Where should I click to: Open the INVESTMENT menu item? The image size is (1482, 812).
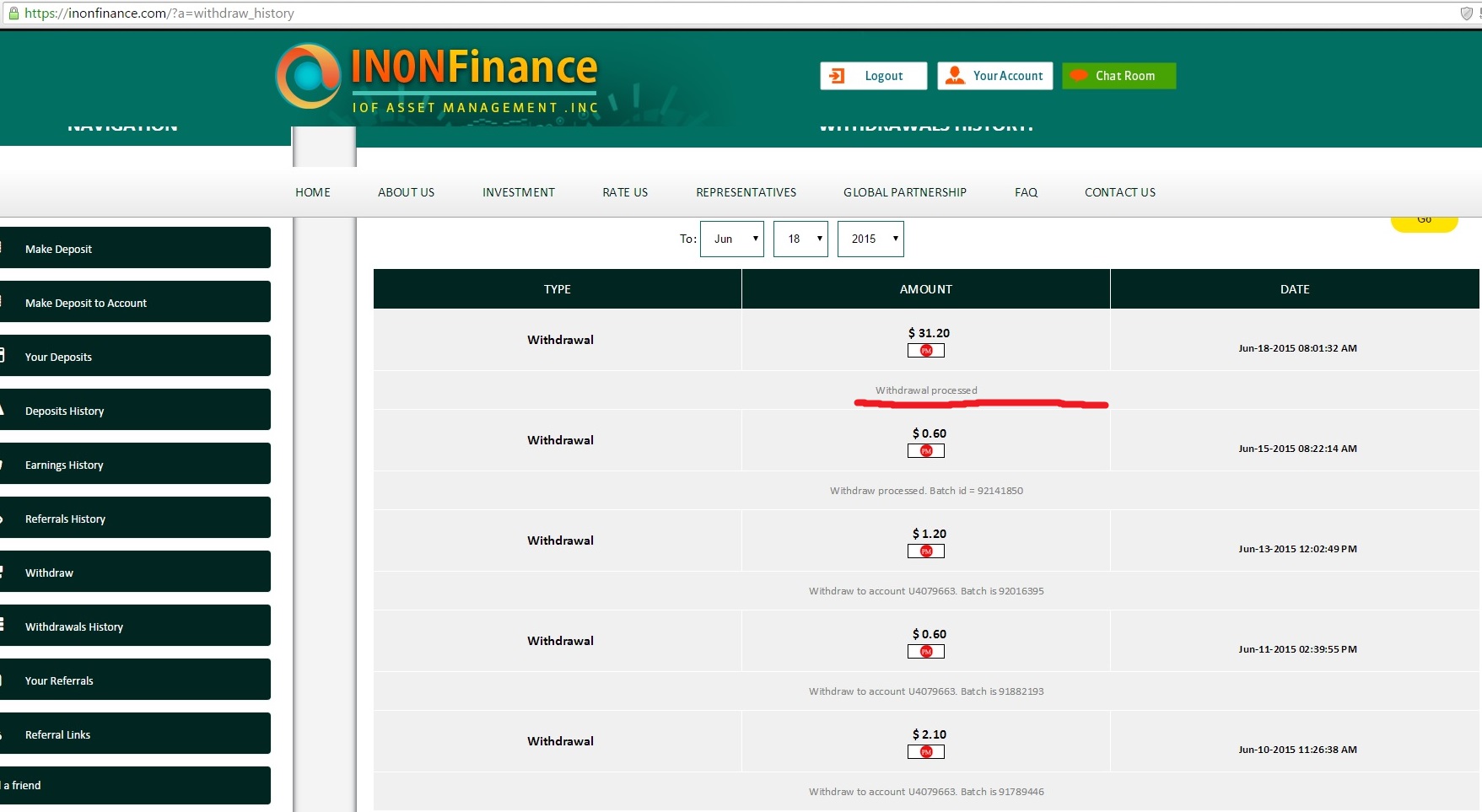coord(519,192)
